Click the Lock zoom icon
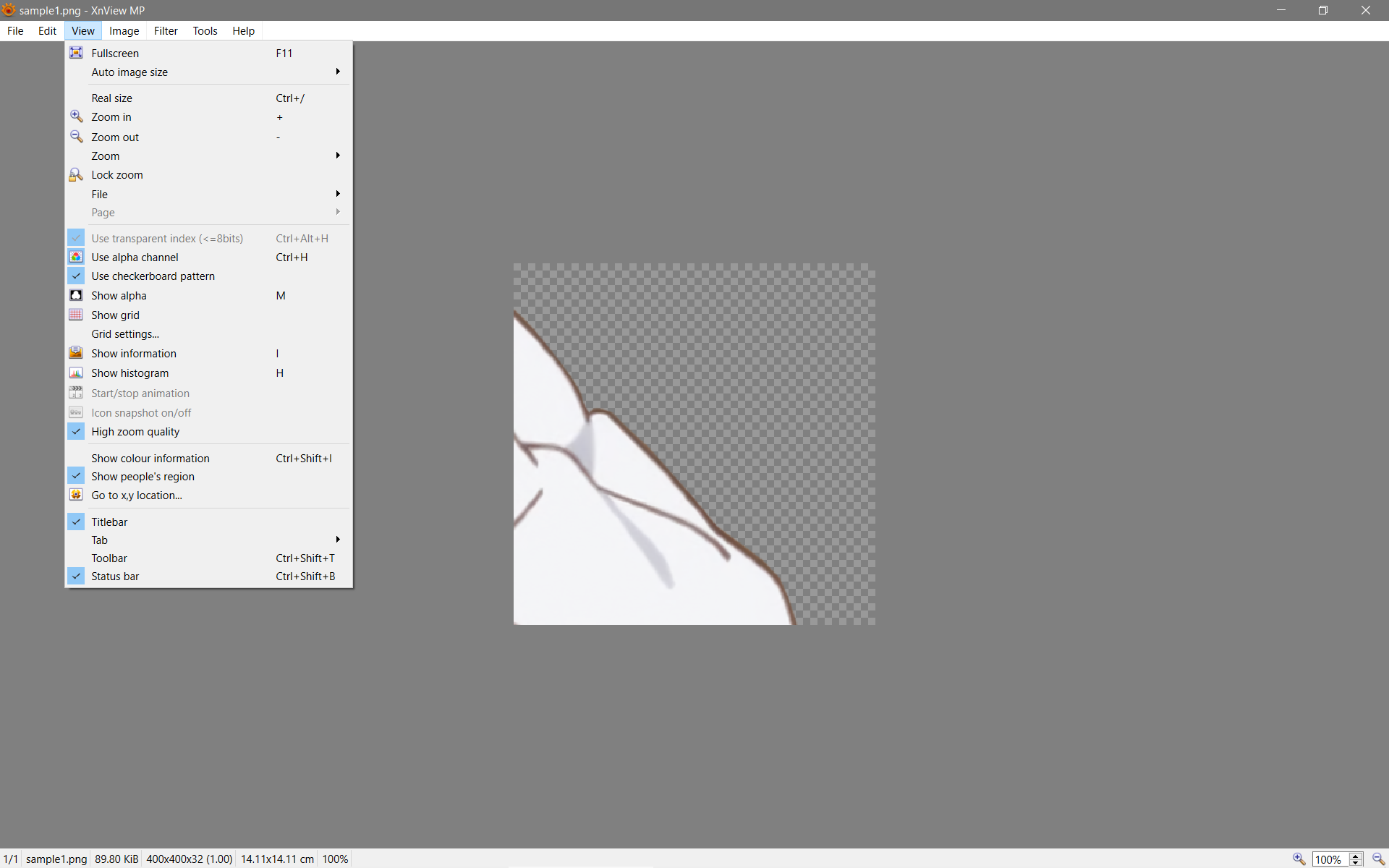Image resolution: width=1389 pixels, height=868 pixels. pyautogui.click(x=76, y=175)
